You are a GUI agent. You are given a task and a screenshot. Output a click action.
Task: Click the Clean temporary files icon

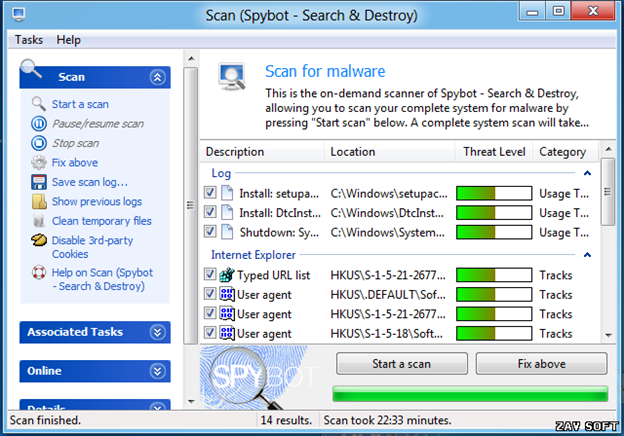coord(39,221)
